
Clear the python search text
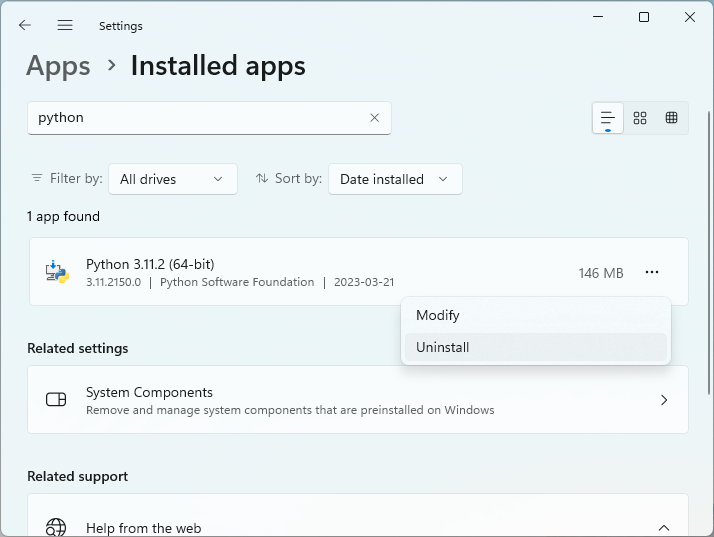click(374, 118)
